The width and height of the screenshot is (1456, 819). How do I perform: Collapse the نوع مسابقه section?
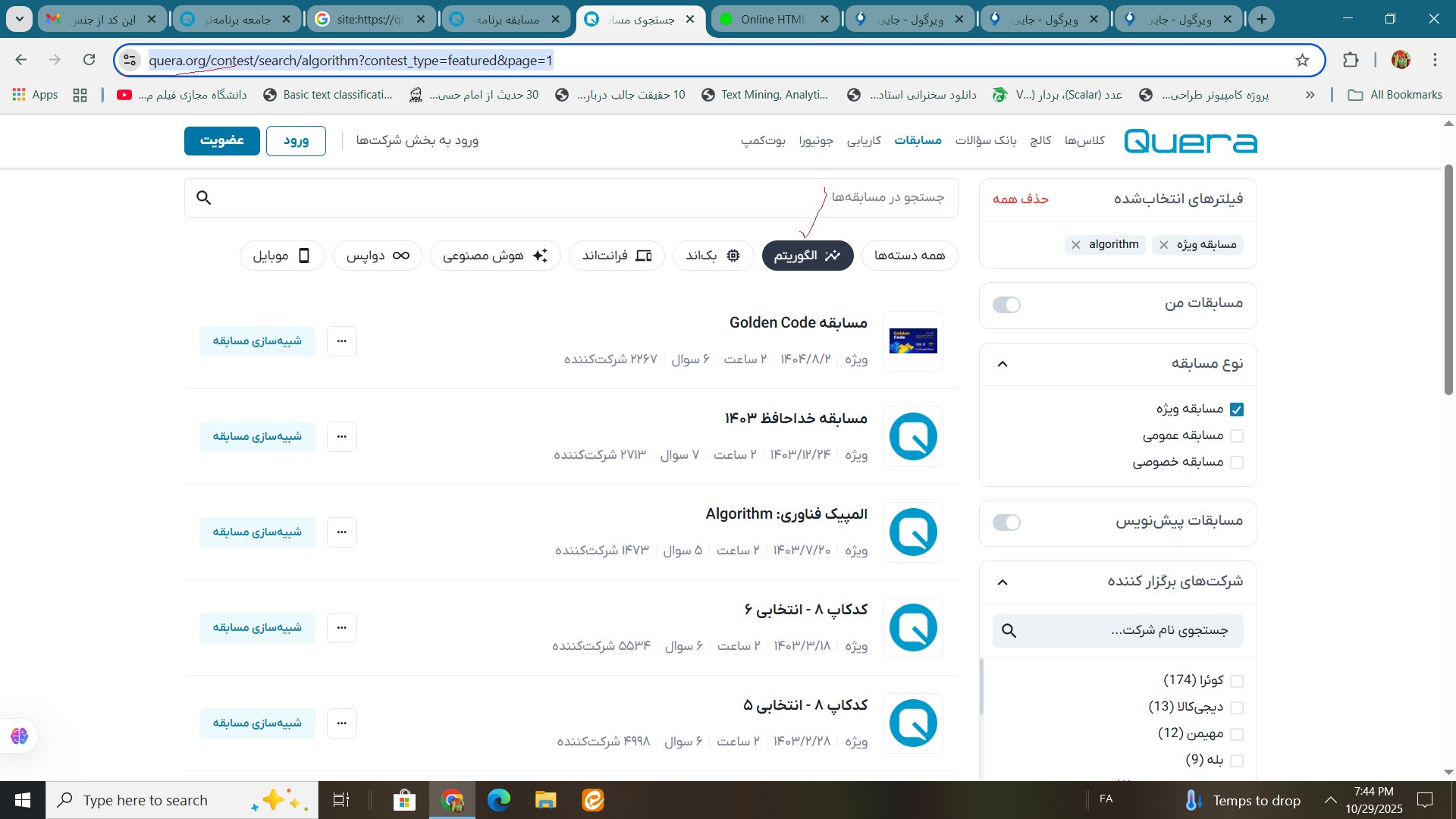click(x=1003, y=364)
